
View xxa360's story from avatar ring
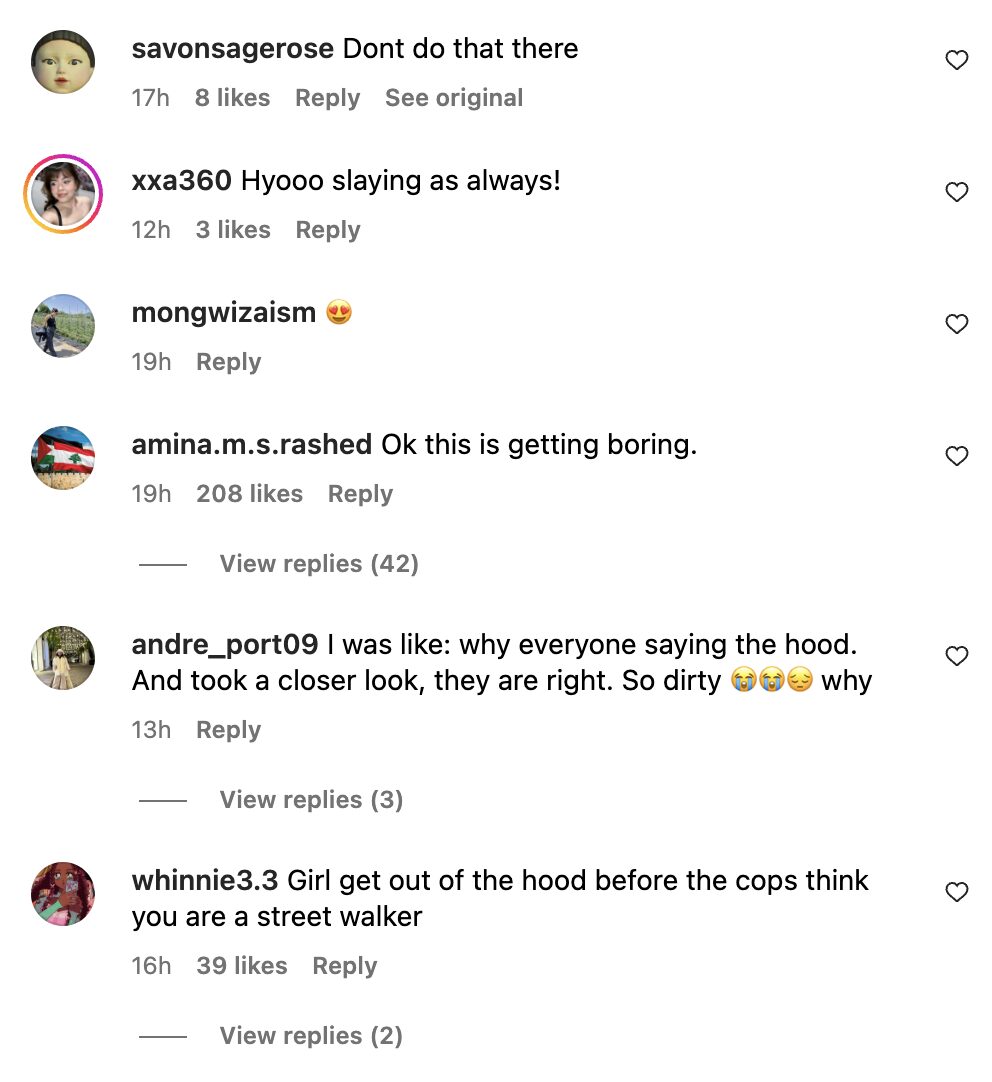tap(63, 194)
